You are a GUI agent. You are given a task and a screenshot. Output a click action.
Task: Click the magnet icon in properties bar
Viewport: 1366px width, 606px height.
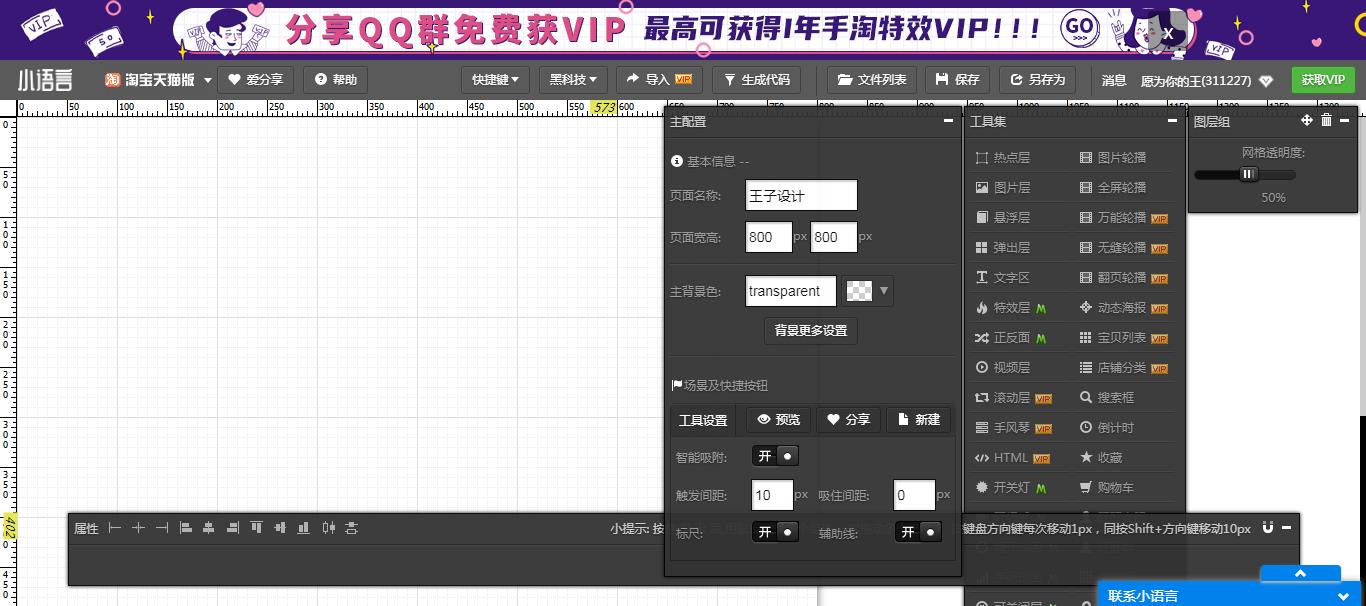pyautogui.click(x=1268, y=527)
